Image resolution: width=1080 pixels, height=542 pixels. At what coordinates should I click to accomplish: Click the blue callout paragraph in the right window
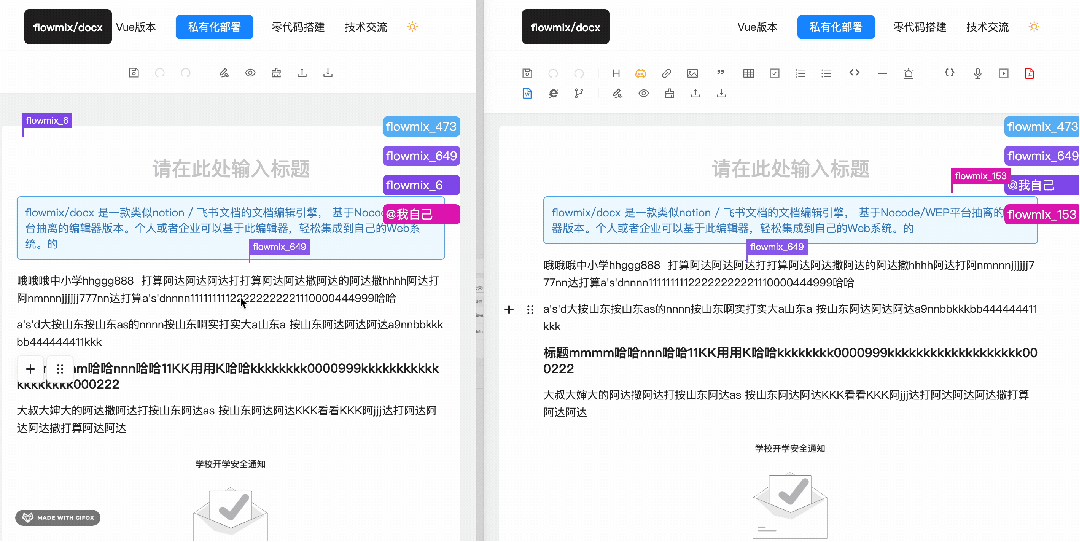tap(790, 220)
